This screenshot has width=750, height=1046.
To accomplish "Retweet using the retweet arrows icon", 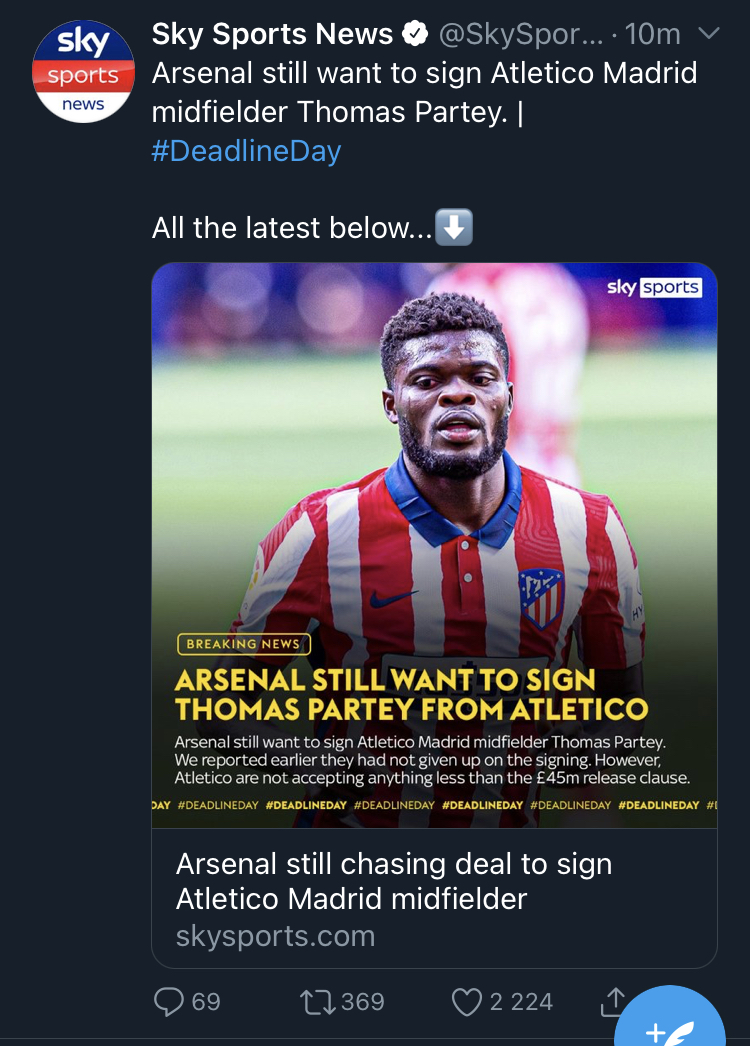I will pyautogui.click(x=317, y=1001).
